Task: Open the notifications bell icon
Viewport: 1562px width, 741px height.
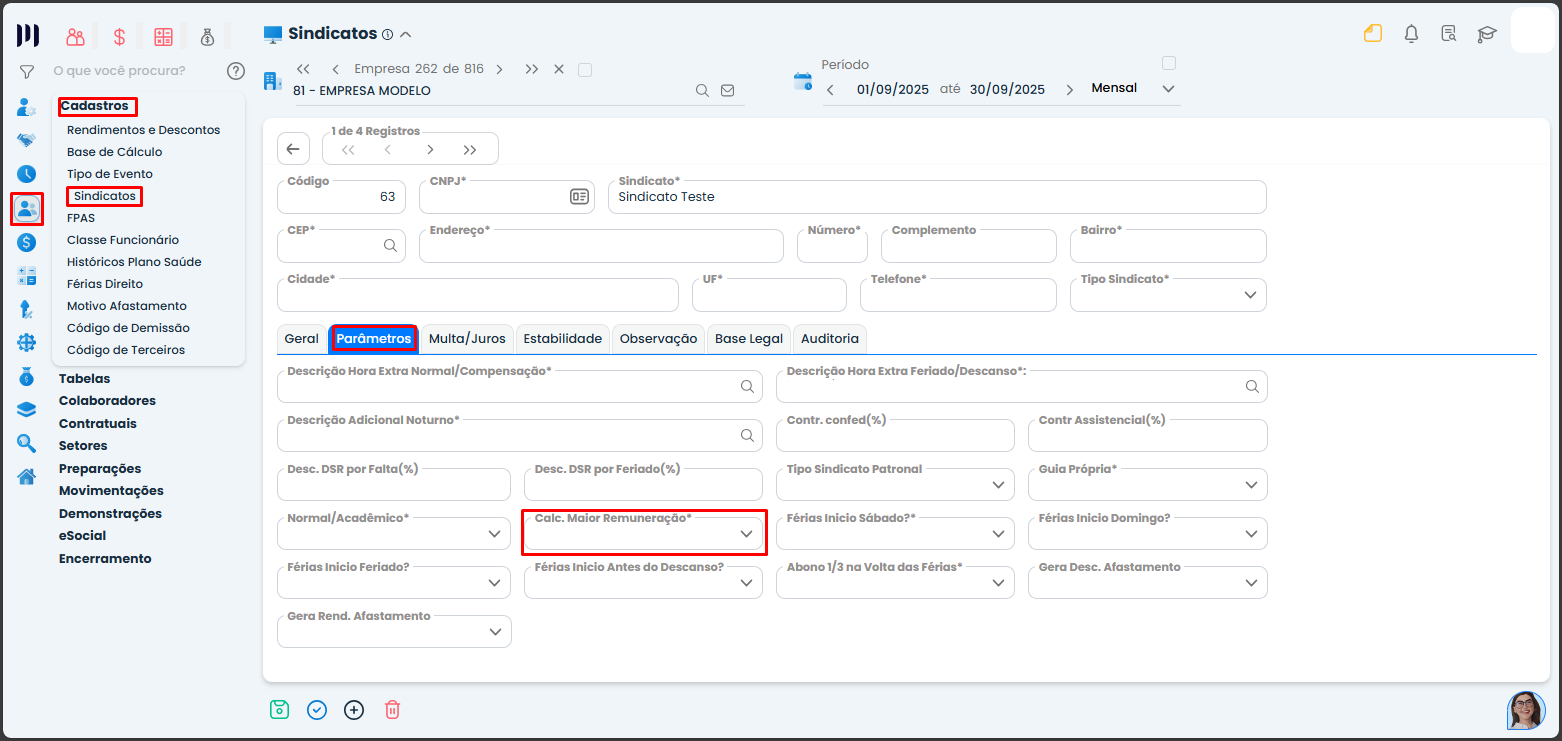Action: pyautogui.click(x=1411, y=34)
